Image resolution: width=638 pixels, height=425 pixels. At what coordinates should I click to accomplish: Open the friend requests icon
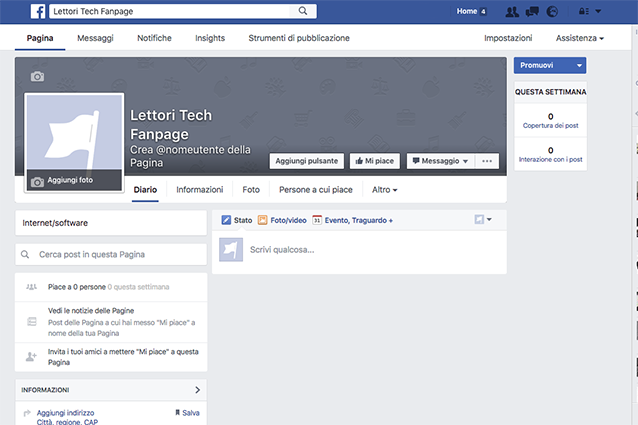pos(512,12)
